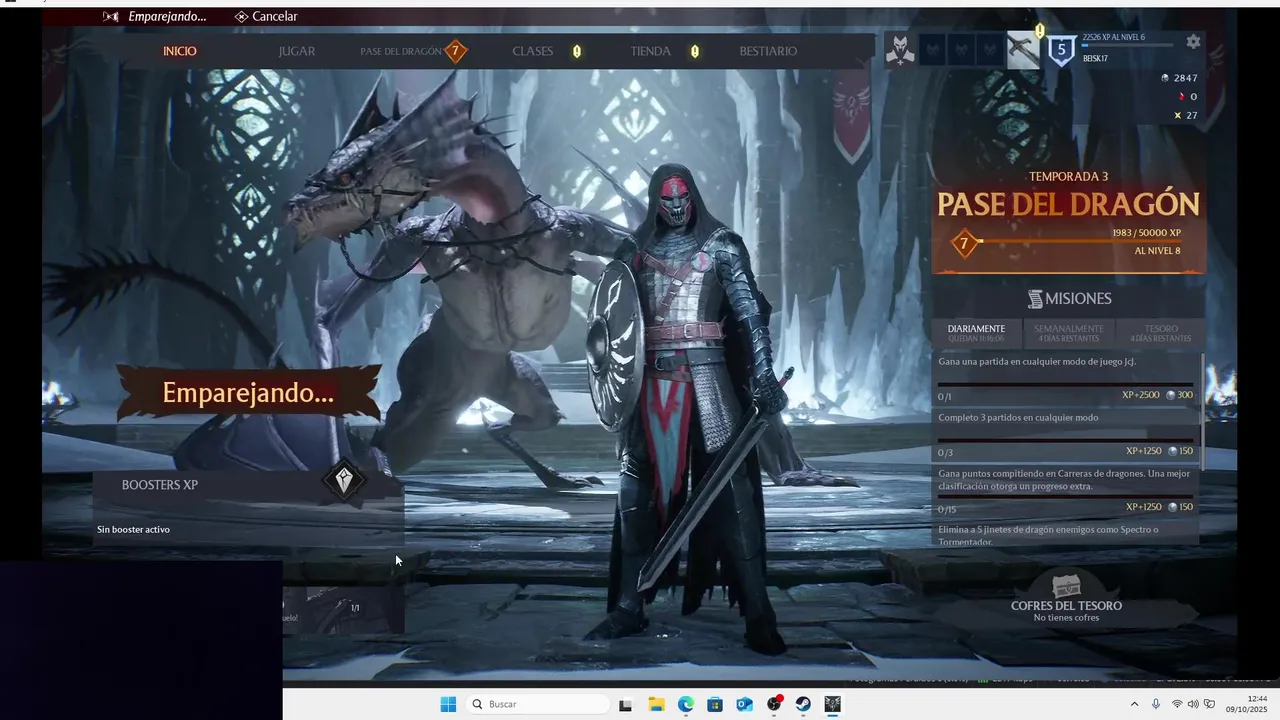Open settings gear icon
1280x720 pixels.
pos(1193,41)
